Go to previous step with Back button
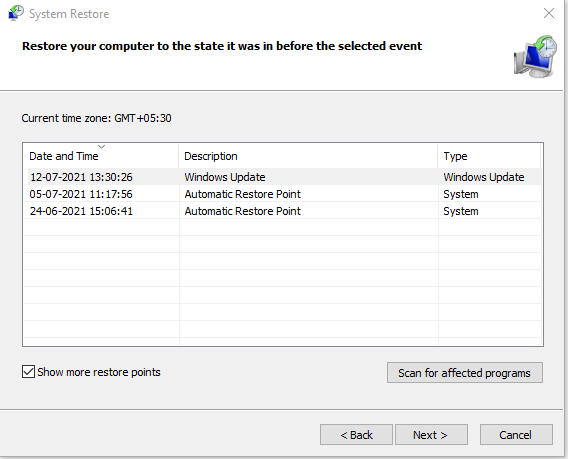Screen dimensions: 568x459 [x=356, y=435]
